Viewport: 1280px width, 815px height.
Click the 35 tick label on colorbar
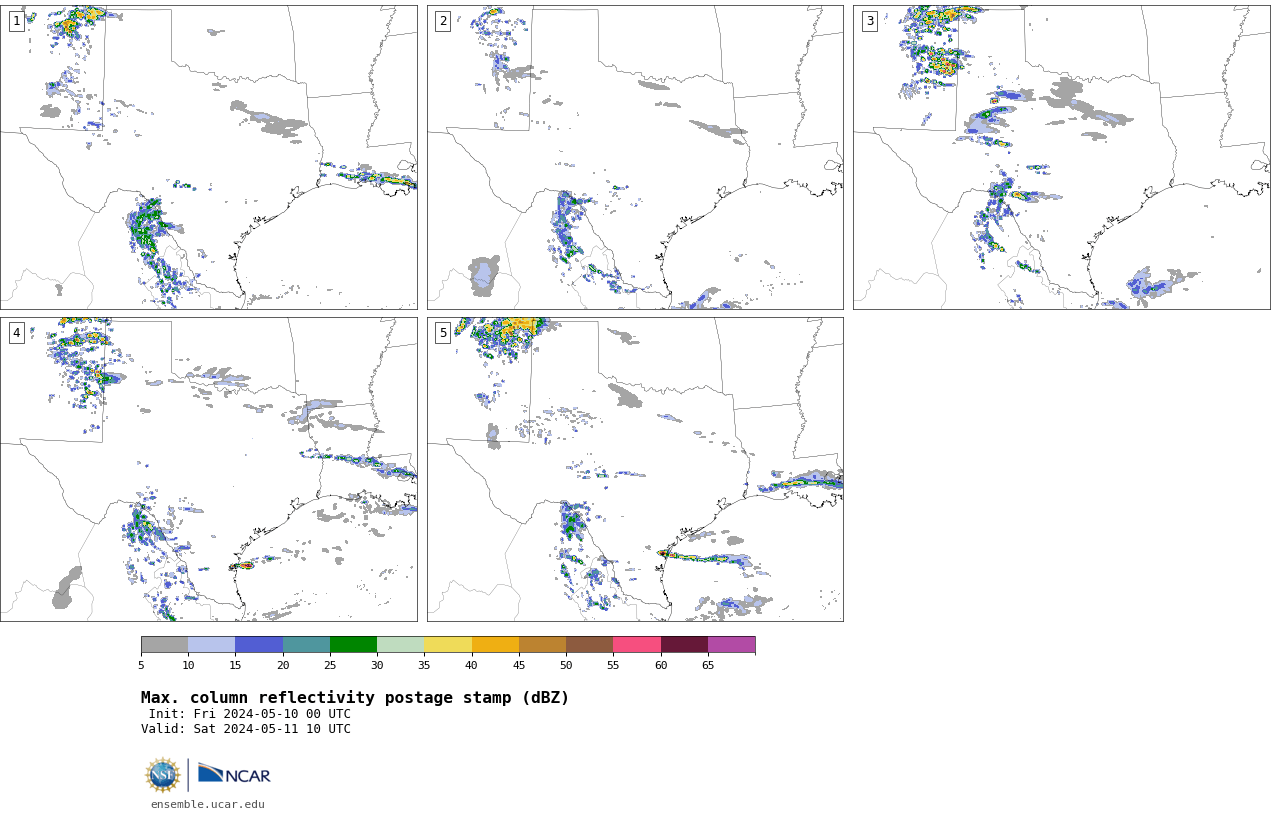[x=424, y=665]
